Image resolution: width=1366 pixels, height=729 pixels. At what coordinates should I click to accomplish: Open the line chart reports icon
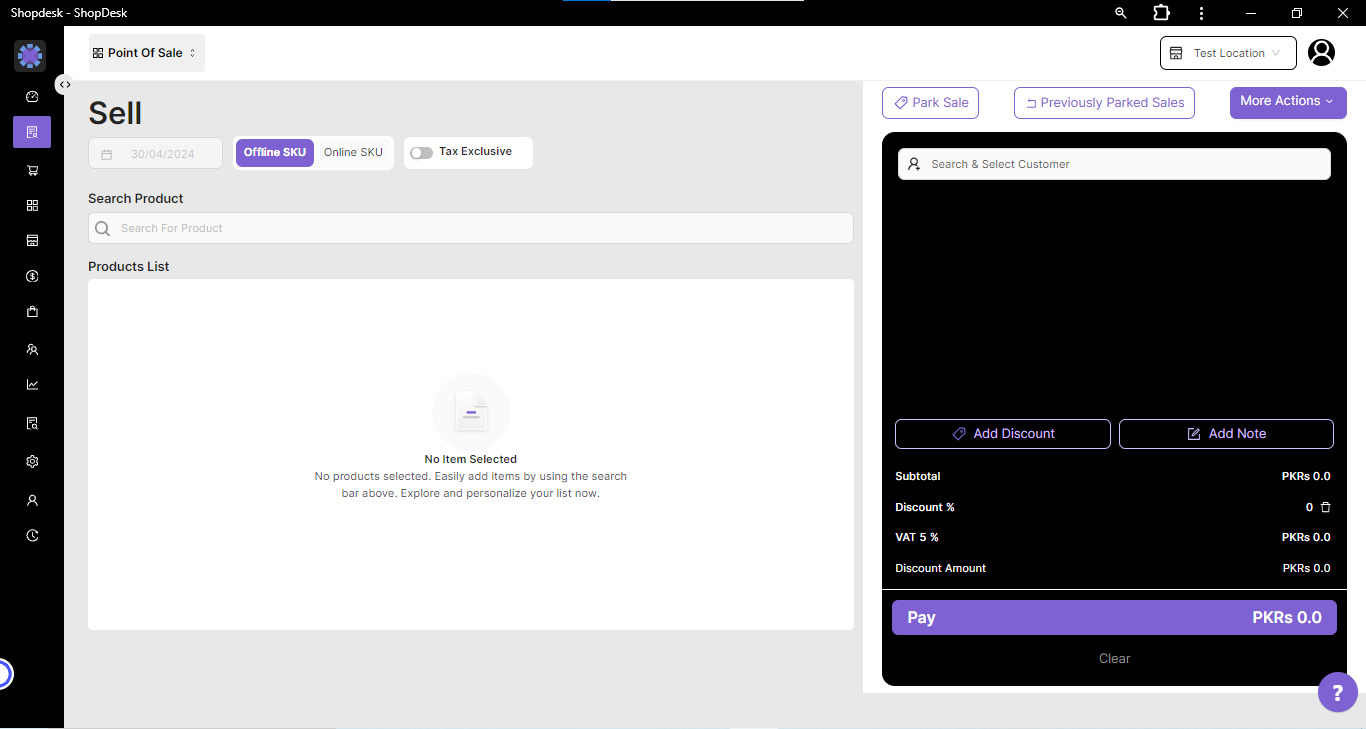[32, 385]
